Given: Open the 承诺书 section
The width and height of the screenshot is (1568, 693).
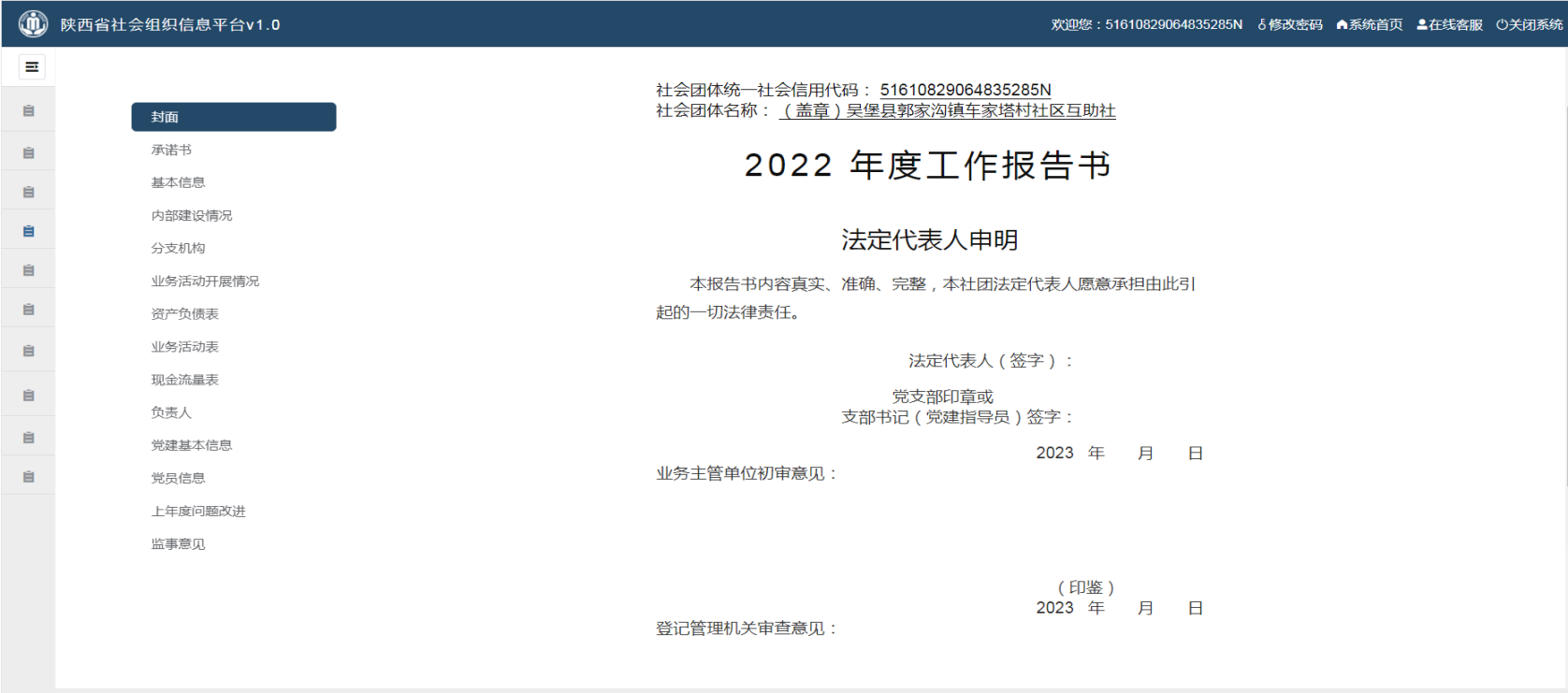Looking at the screenshot, I should coord(171,150).
